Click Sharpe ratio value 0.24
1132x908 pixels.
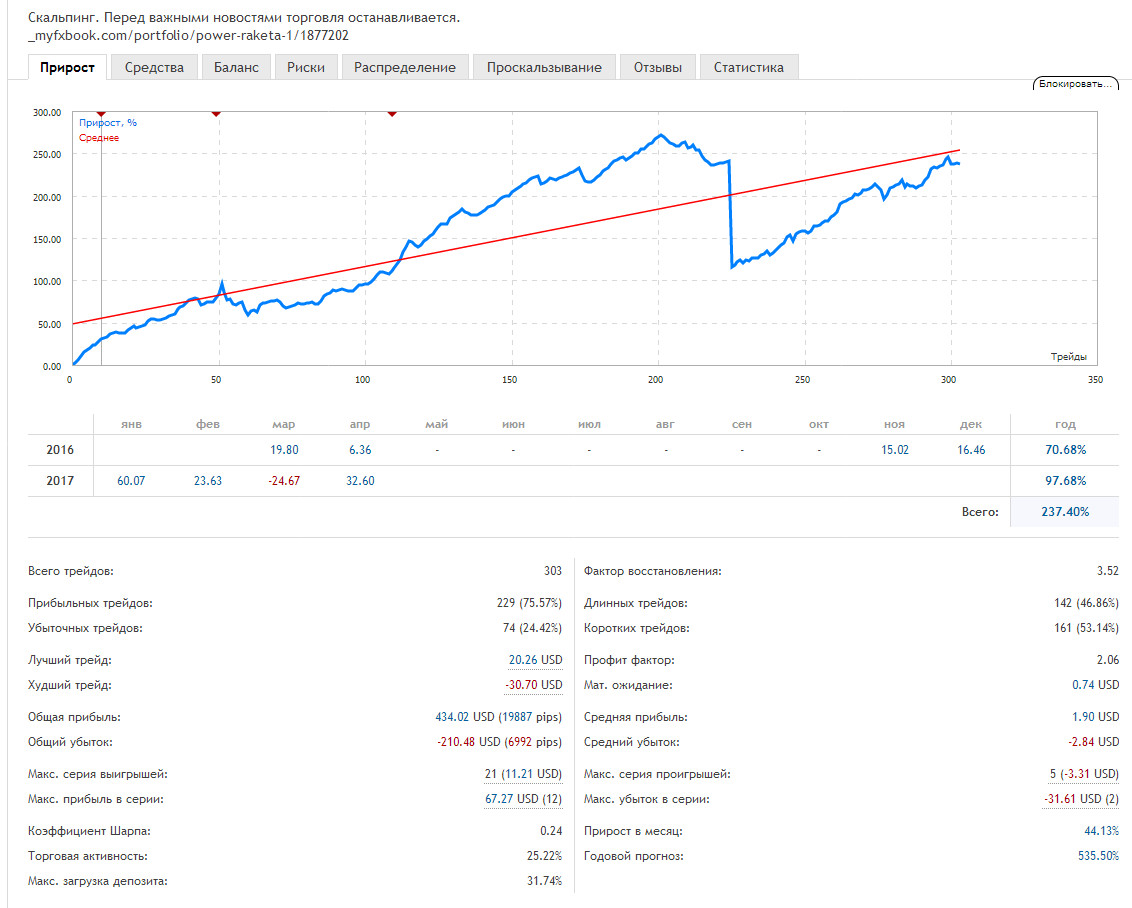coord(551,831)
